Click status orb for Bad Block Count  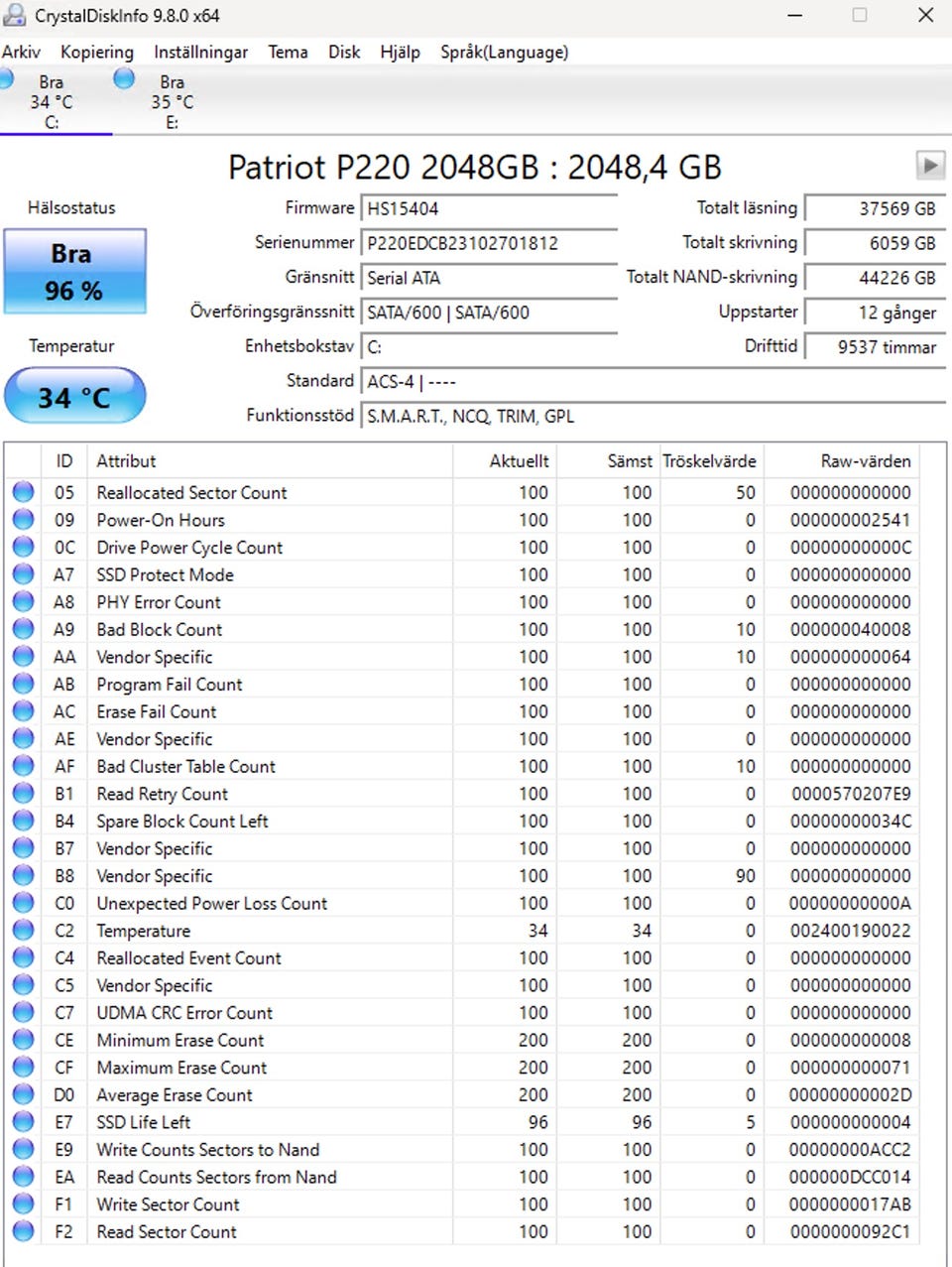tap(23, 629)
